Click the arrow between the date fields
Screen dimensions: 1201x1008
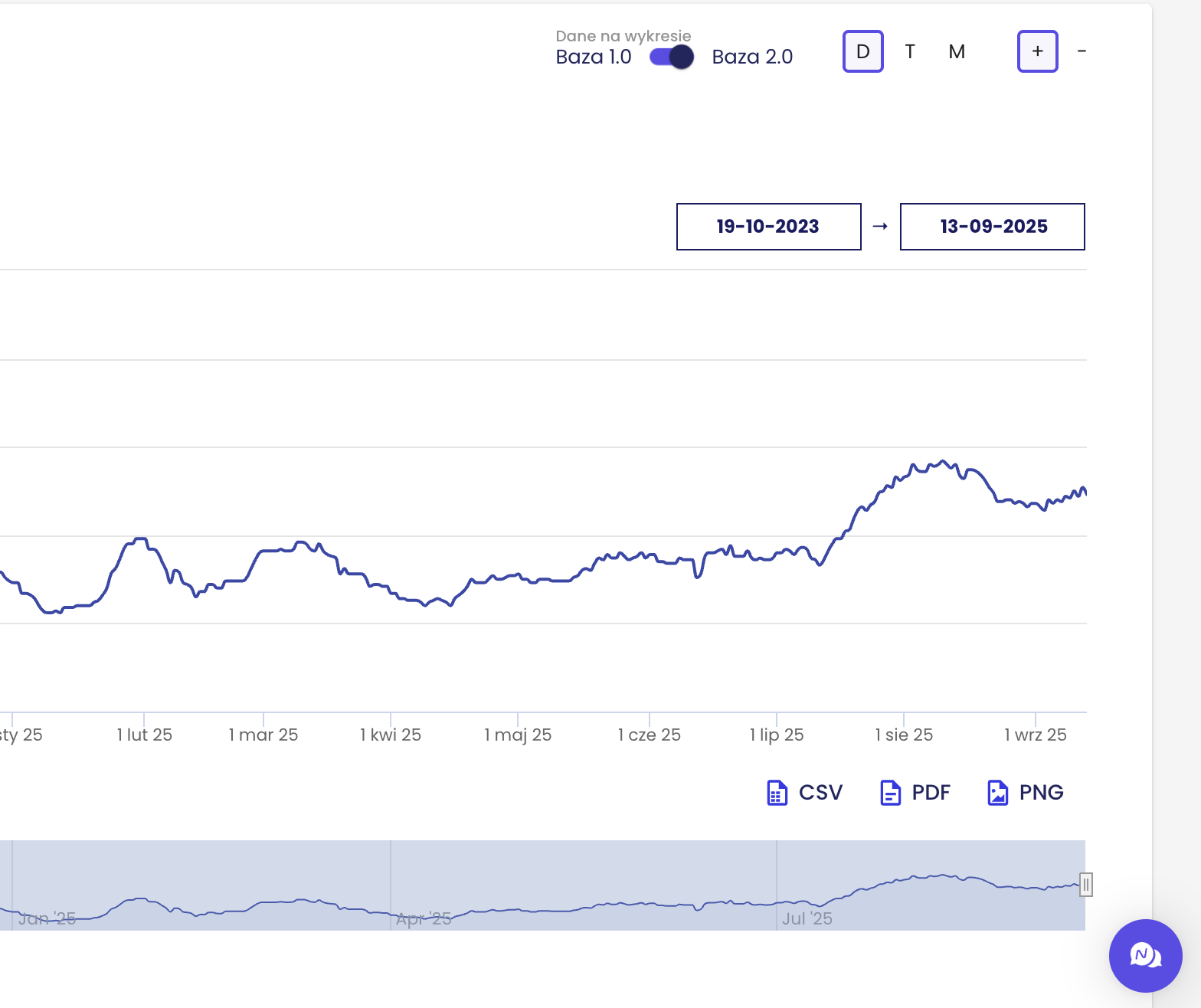tap(880, 227)
